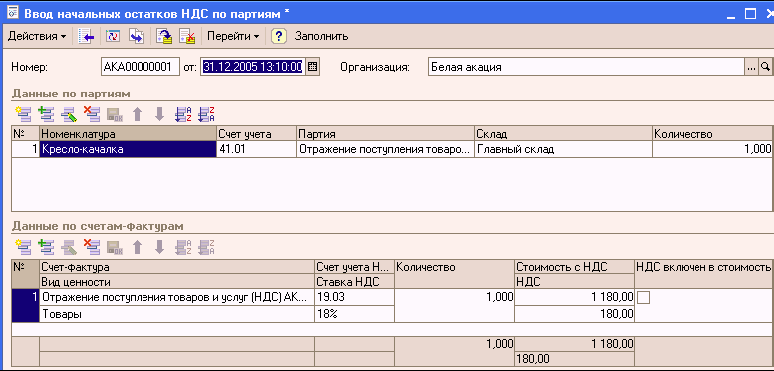Edit row icon in Данные по счетам-фактурам
The height and width of the screenshot is (371, 774).
(69, 246)
